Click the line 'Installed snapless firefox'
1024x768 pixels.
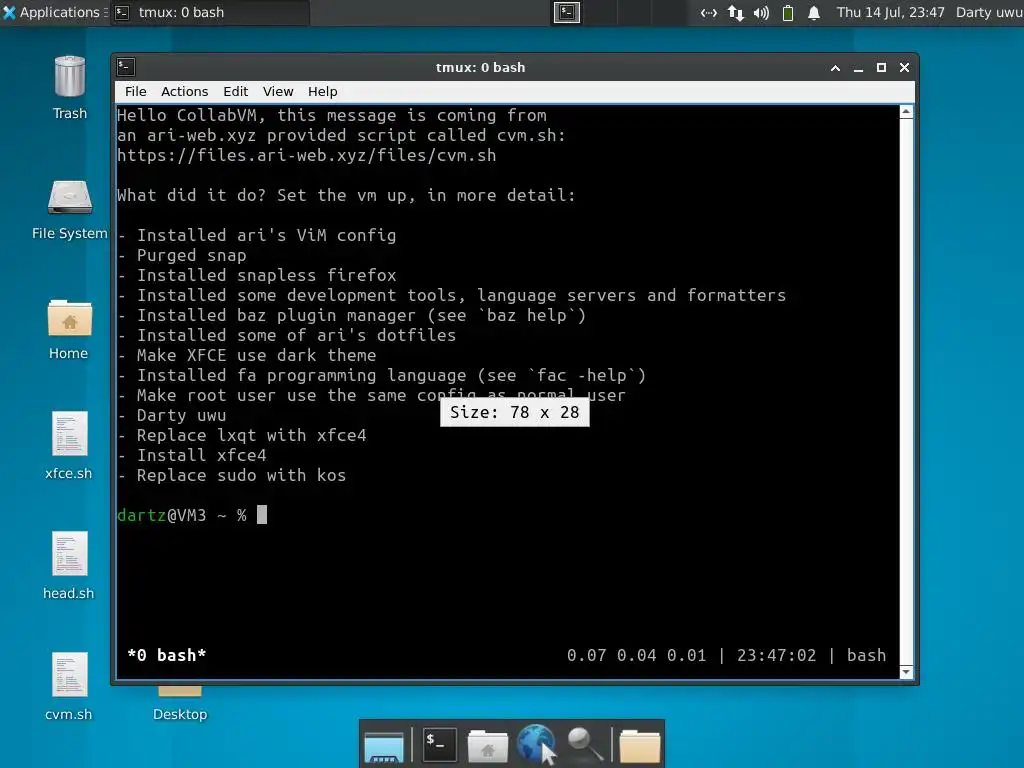(257, 276)
